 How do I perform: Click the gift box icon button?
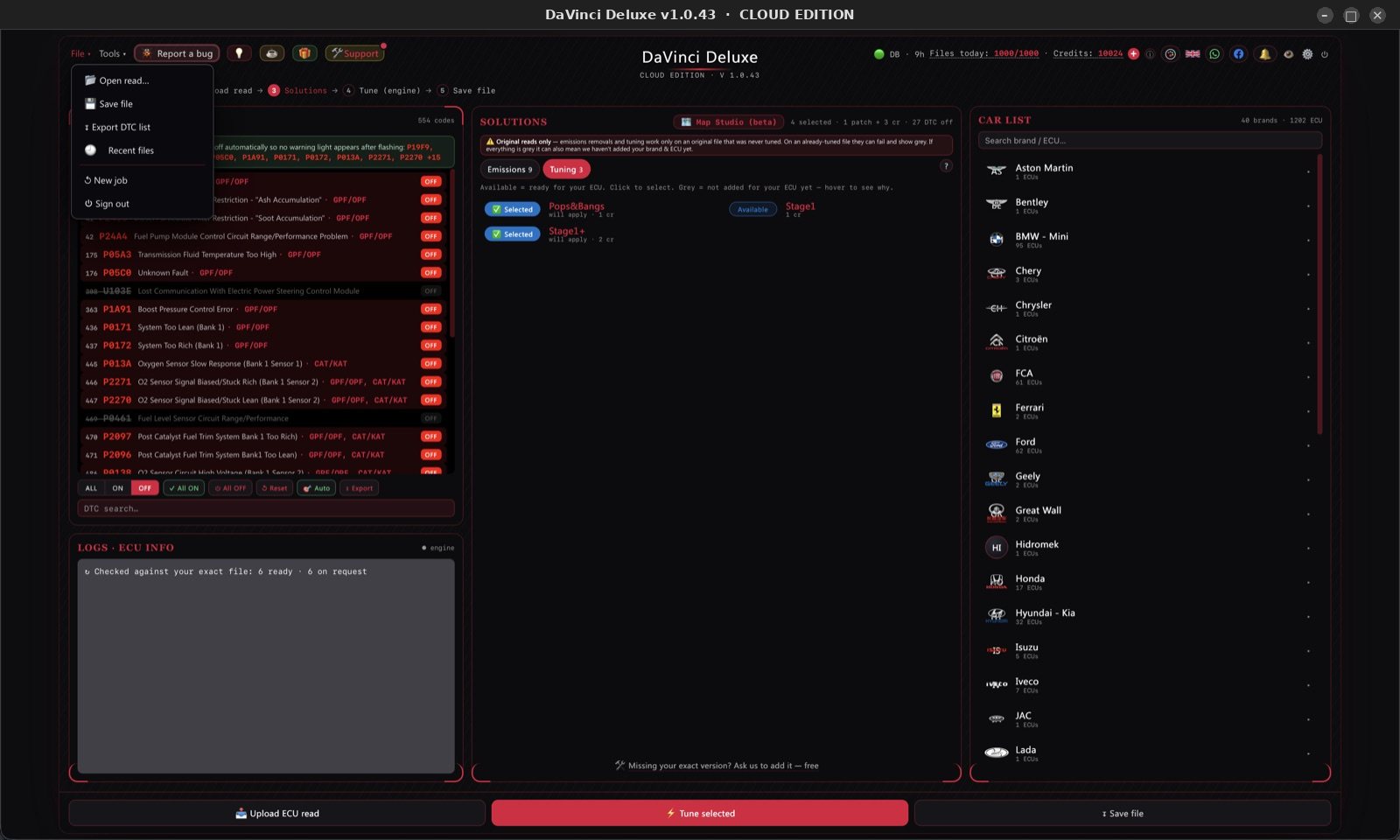pos(304,53)
